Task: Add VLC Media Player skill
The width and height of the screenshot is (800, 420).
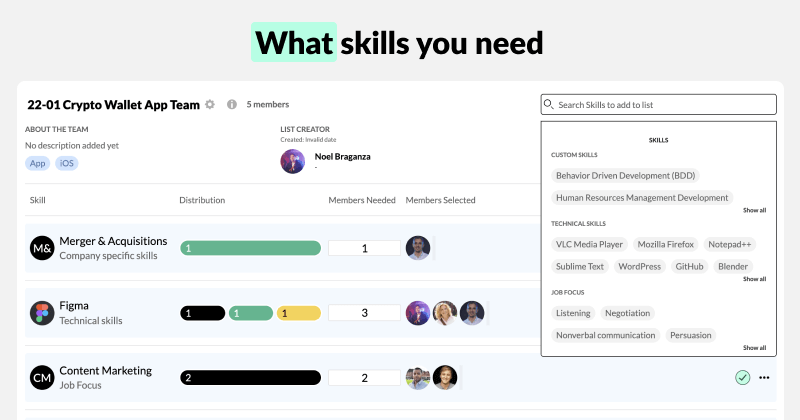Action: click(589, 244)
